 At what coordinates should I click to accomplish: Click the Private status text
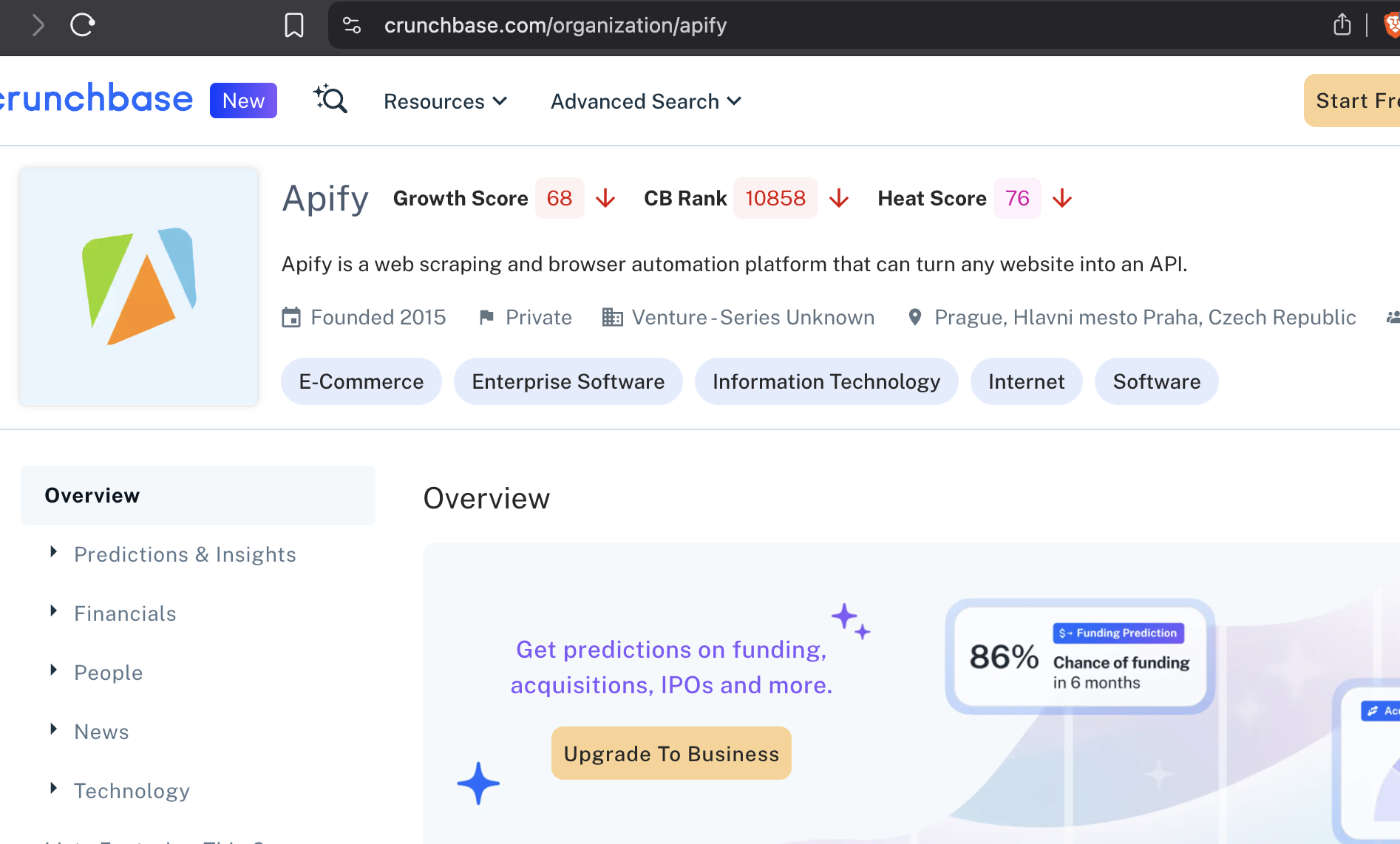pyautogui.click(x=539, y=318)
